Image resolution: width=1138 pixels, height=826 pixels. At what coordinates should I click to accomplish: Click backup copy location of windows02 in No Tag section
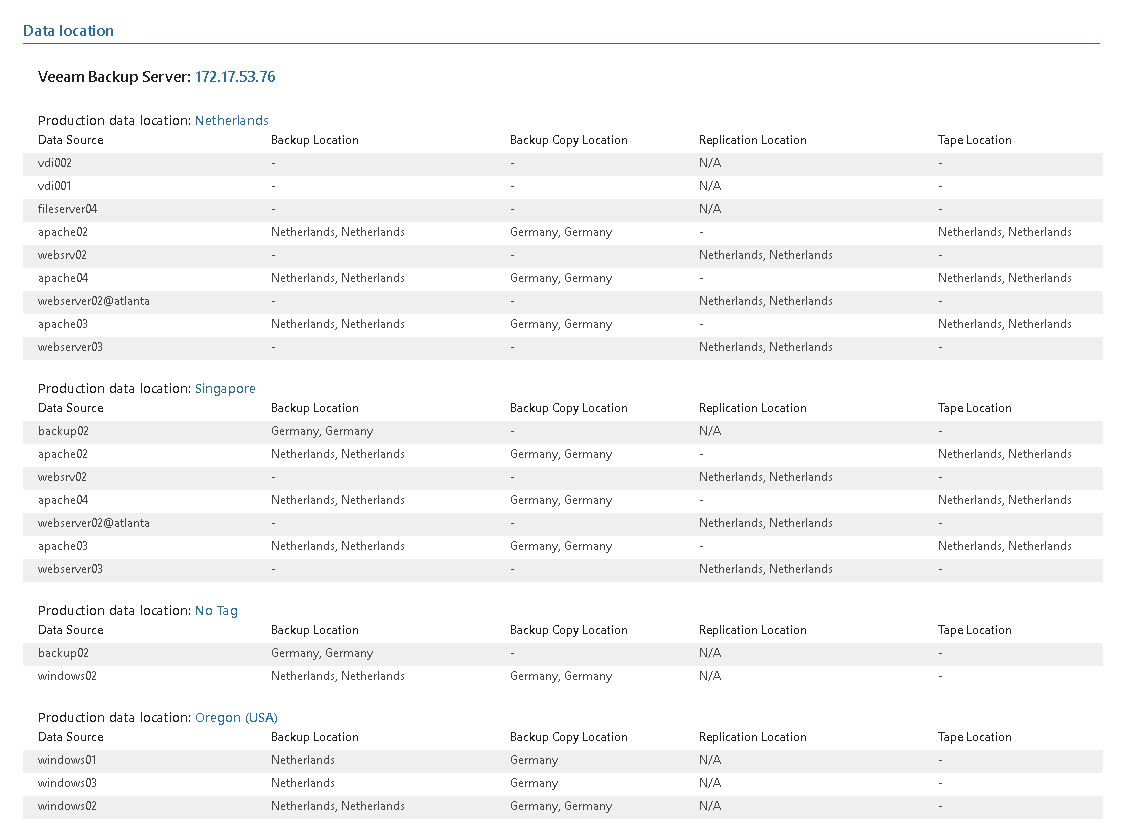pos(561,676)
